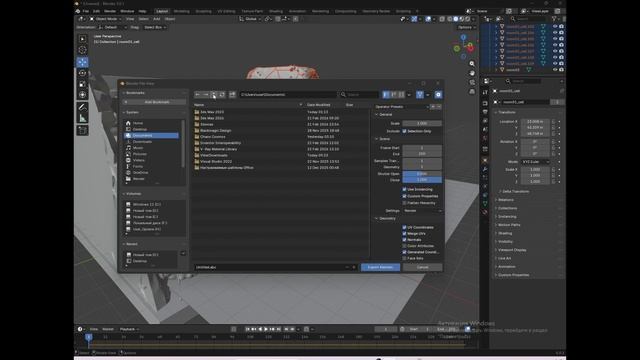The height and width of the screenshot is (360, 640).
Task: Click the viewport pan hand icon
Action: tap(472, 73)
